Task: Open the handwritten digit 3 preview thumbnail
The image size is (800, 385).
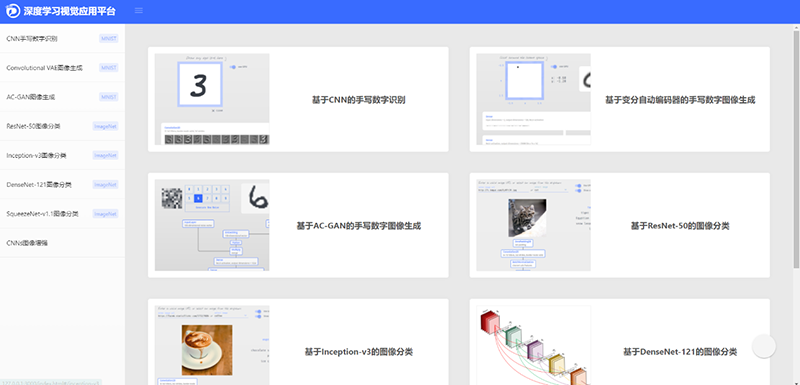Action: coord(212,99)
